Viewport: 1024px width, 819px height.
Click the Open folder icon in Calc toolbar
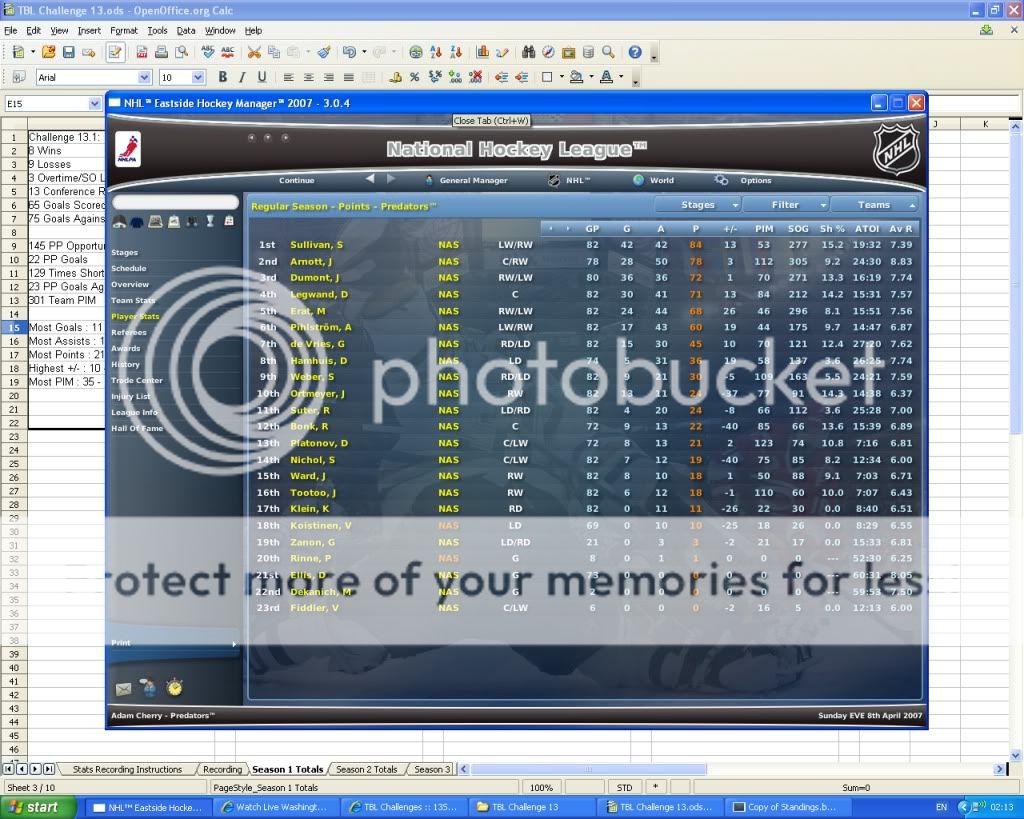pyautogui.click(x=48, y=52)
